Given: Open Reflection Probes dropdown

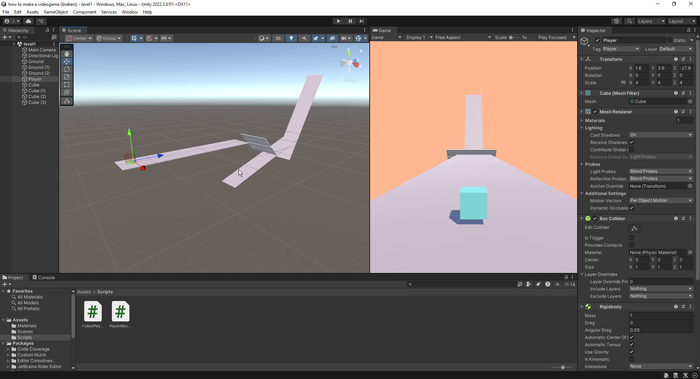Looking at the screenshot, I should tap(661, 179).
